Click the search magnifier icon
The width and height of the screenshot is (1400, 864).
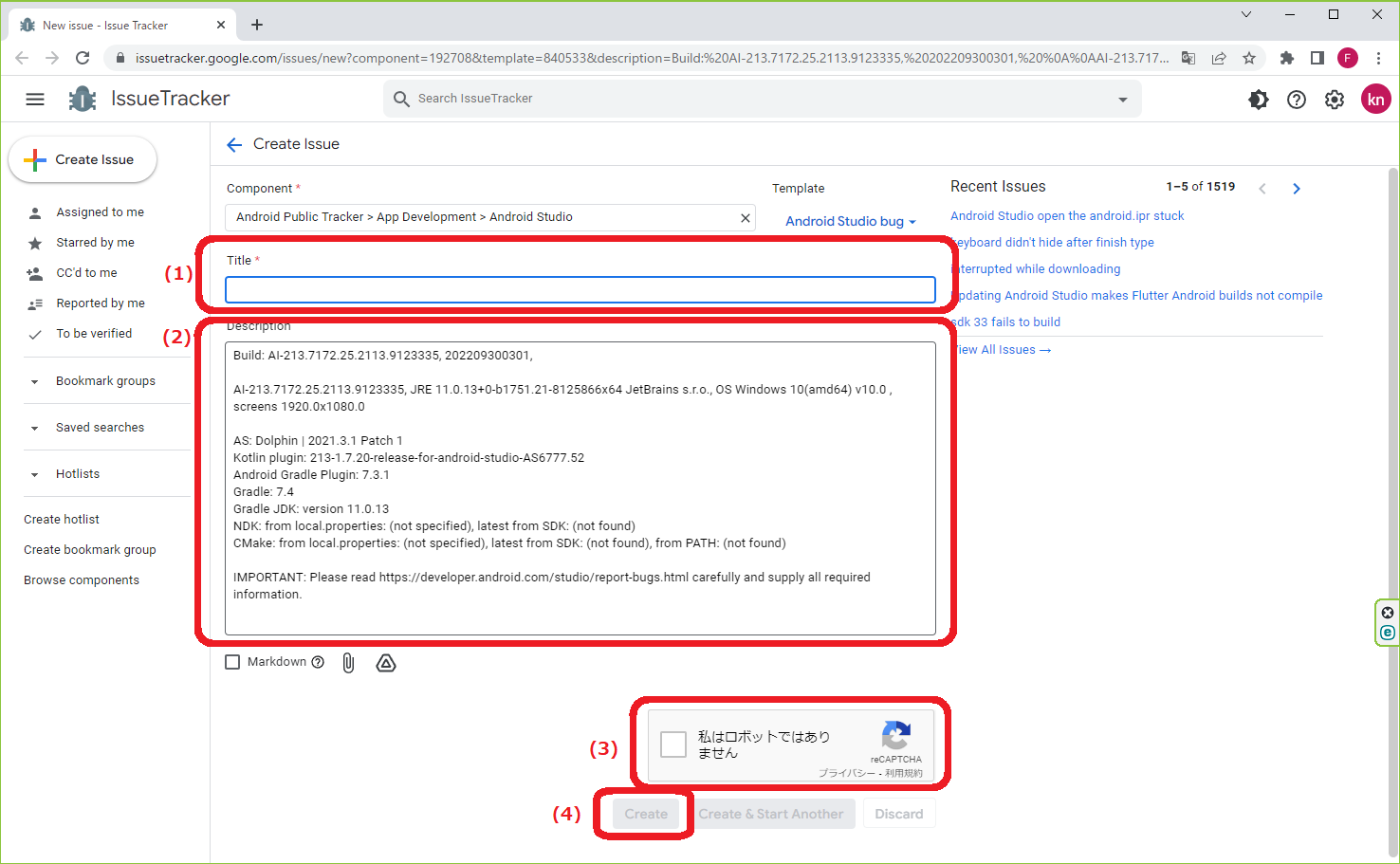pyautogui.click(x=401, y=99)
